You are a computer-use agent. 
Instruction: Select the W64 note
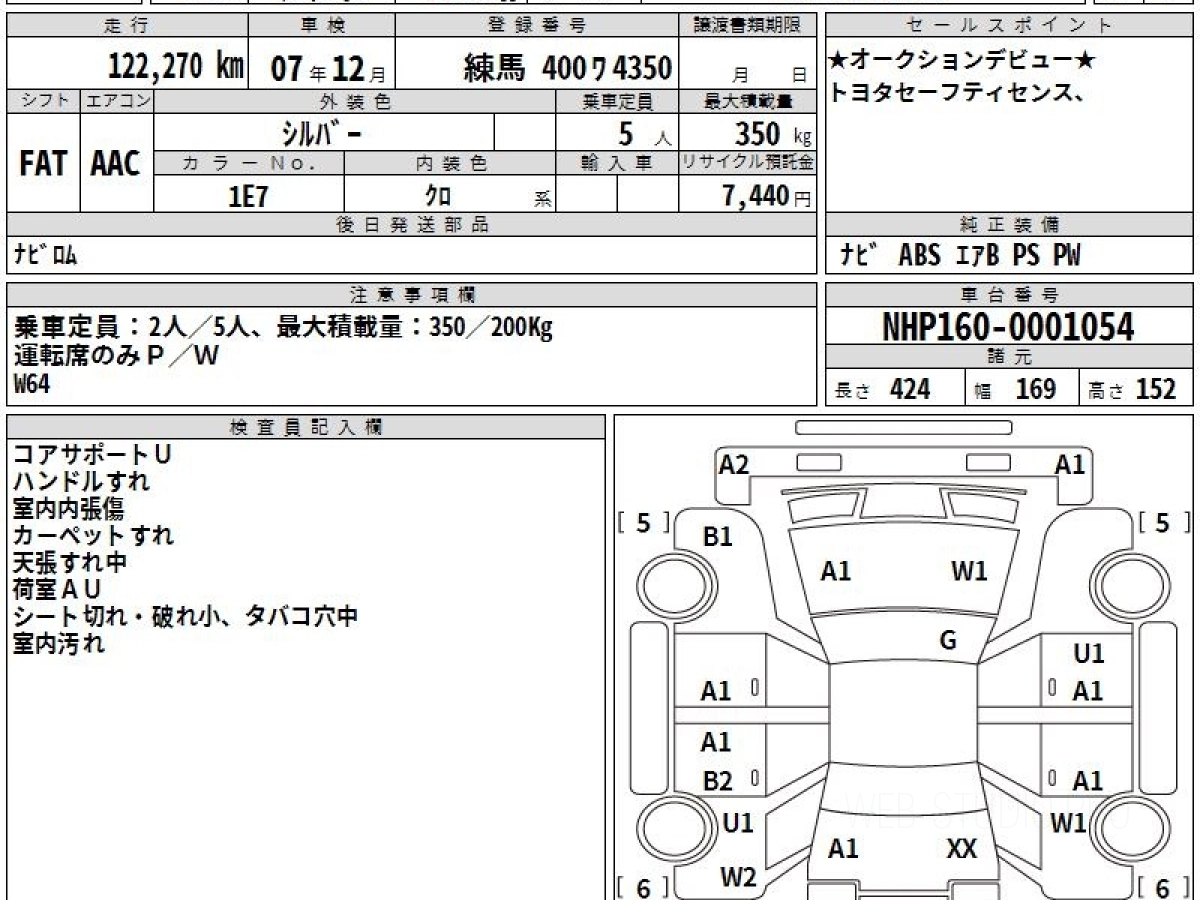pos(31,384)
